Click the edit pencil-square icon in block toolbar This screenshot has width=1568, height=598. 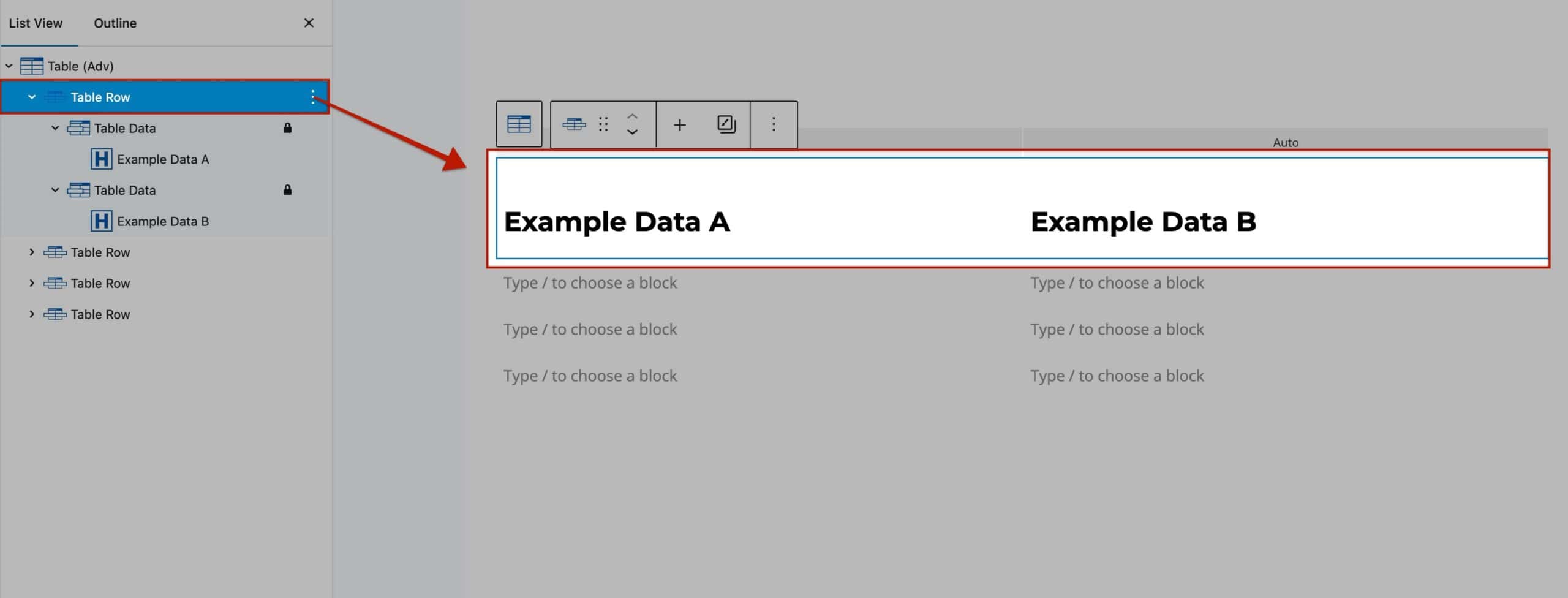726,124
